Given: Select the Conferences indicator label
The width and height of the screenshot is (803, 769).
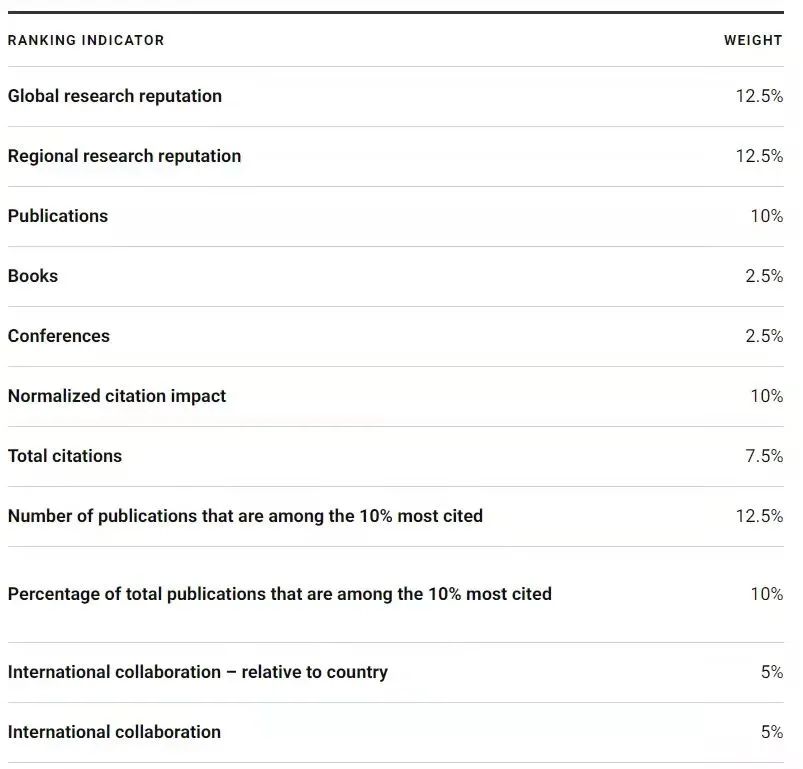Looking at the screenshot, I should tap(59, 336).
